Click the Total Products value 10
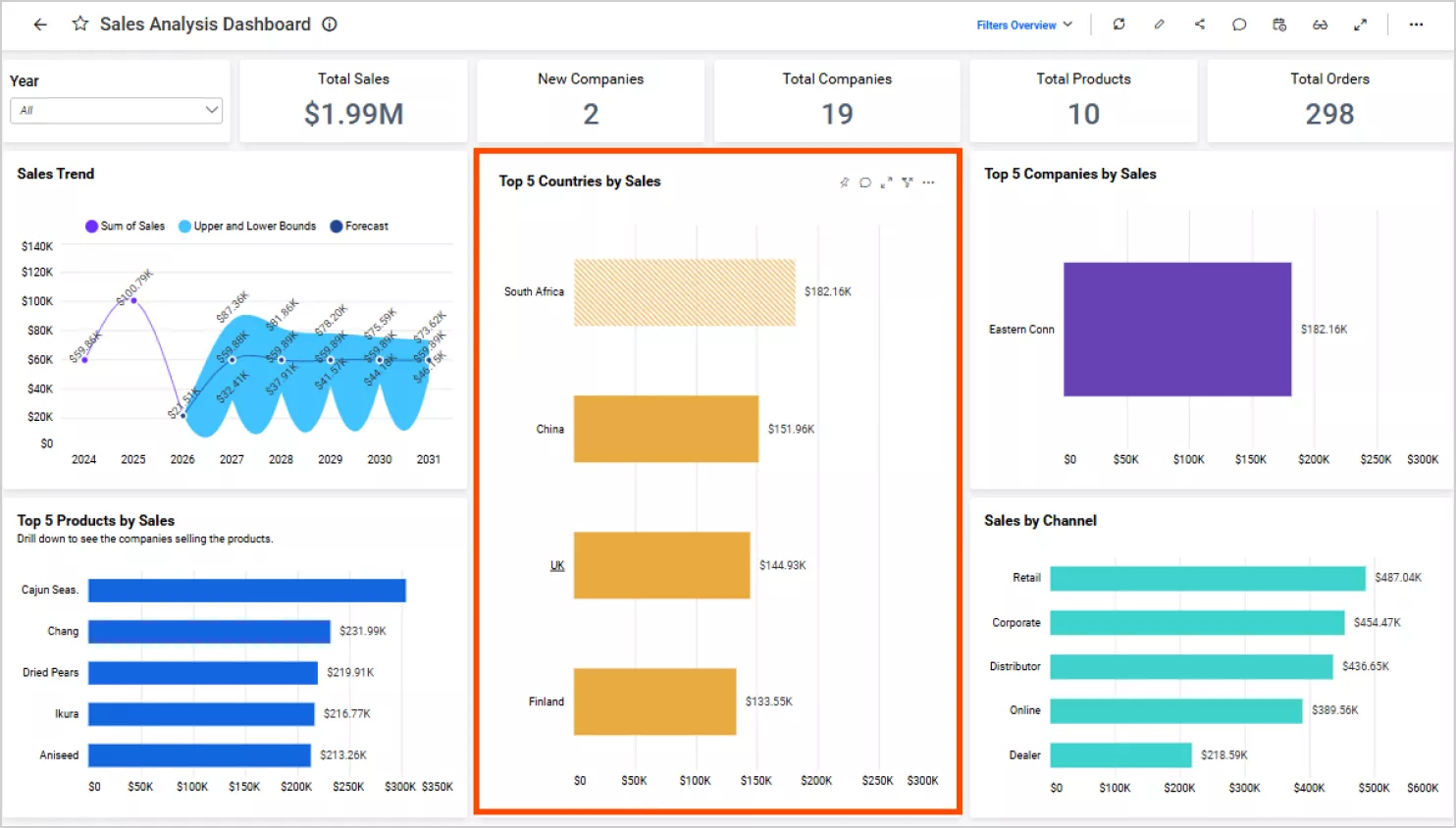The height and width of the screenshot is (828, 1456). (x=1084, y=115)
